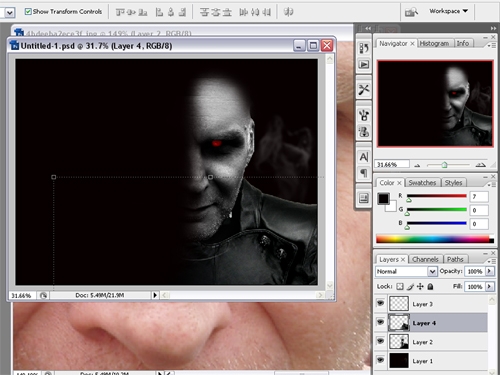
Task: Open the History panel icon in dock
Action: (364, 48)
